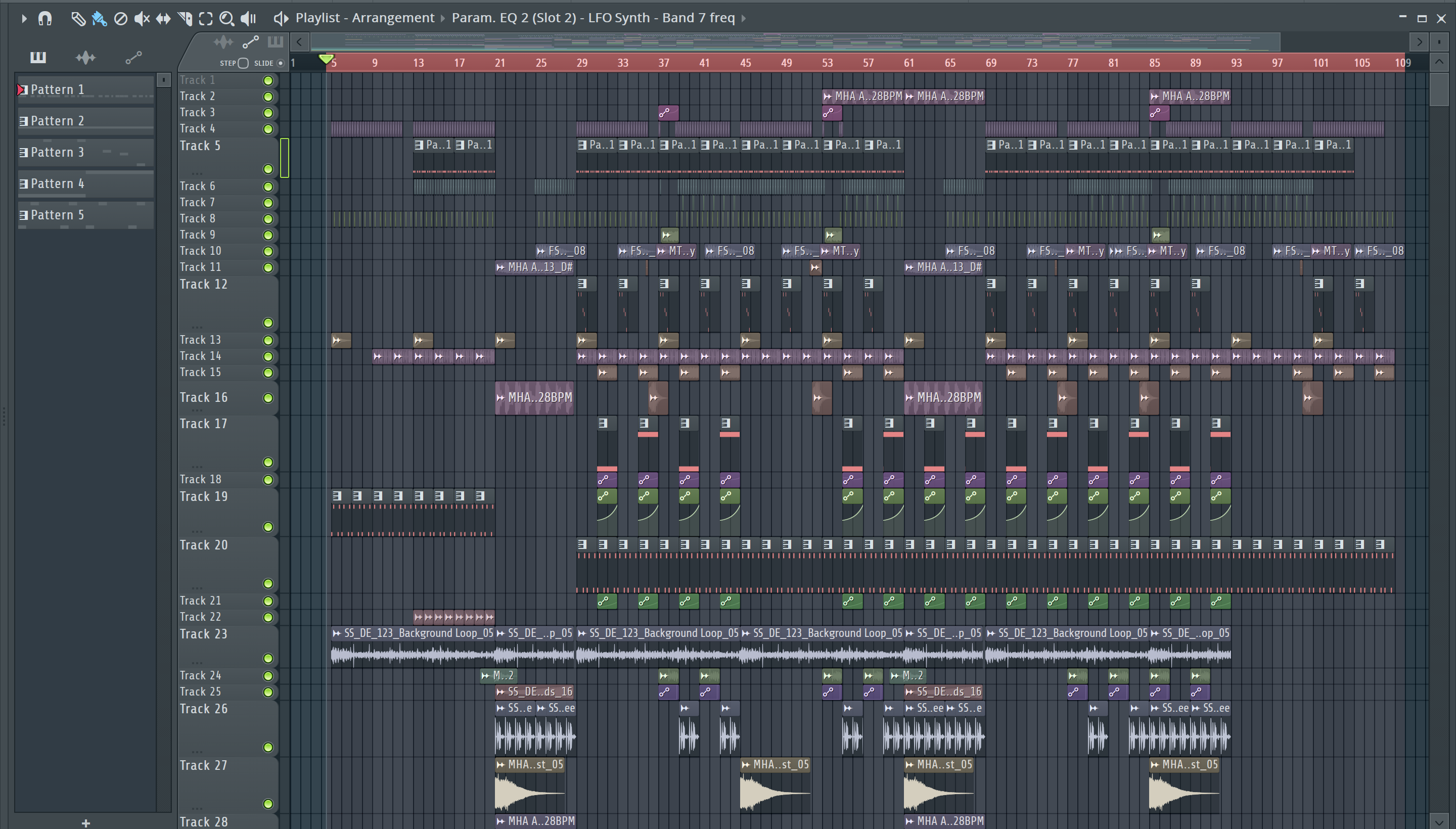This screenshot has height=829, width=1456.
Task: Toggle the STEP edit mode
Action: [243, 63]
